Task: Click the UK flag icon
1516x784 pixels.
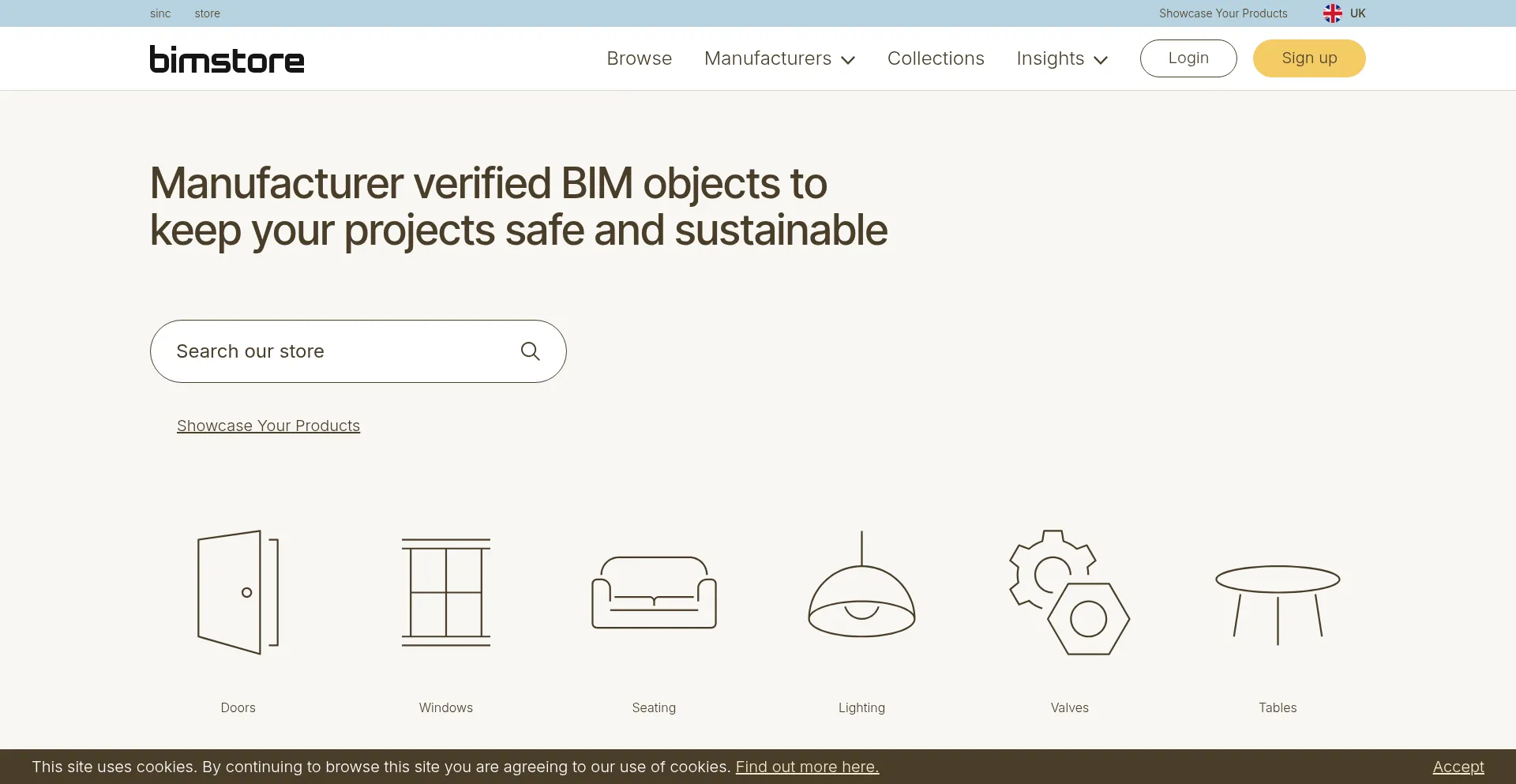Action: (1332, 13)
